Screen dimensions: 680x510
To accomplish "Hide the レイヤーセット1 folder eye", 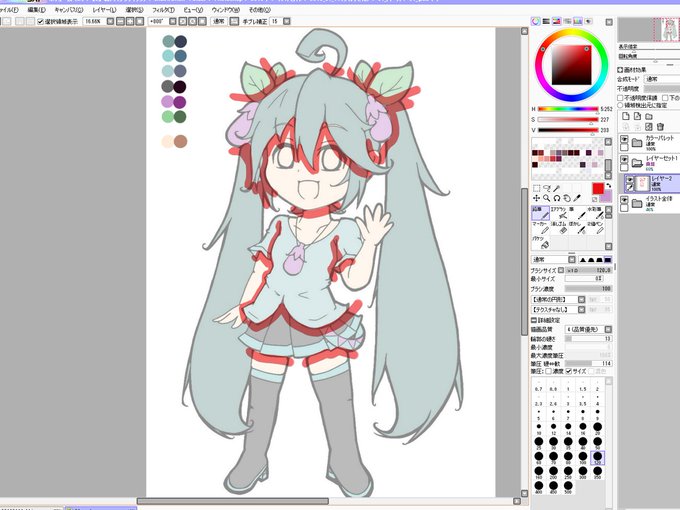I will 624,159.
